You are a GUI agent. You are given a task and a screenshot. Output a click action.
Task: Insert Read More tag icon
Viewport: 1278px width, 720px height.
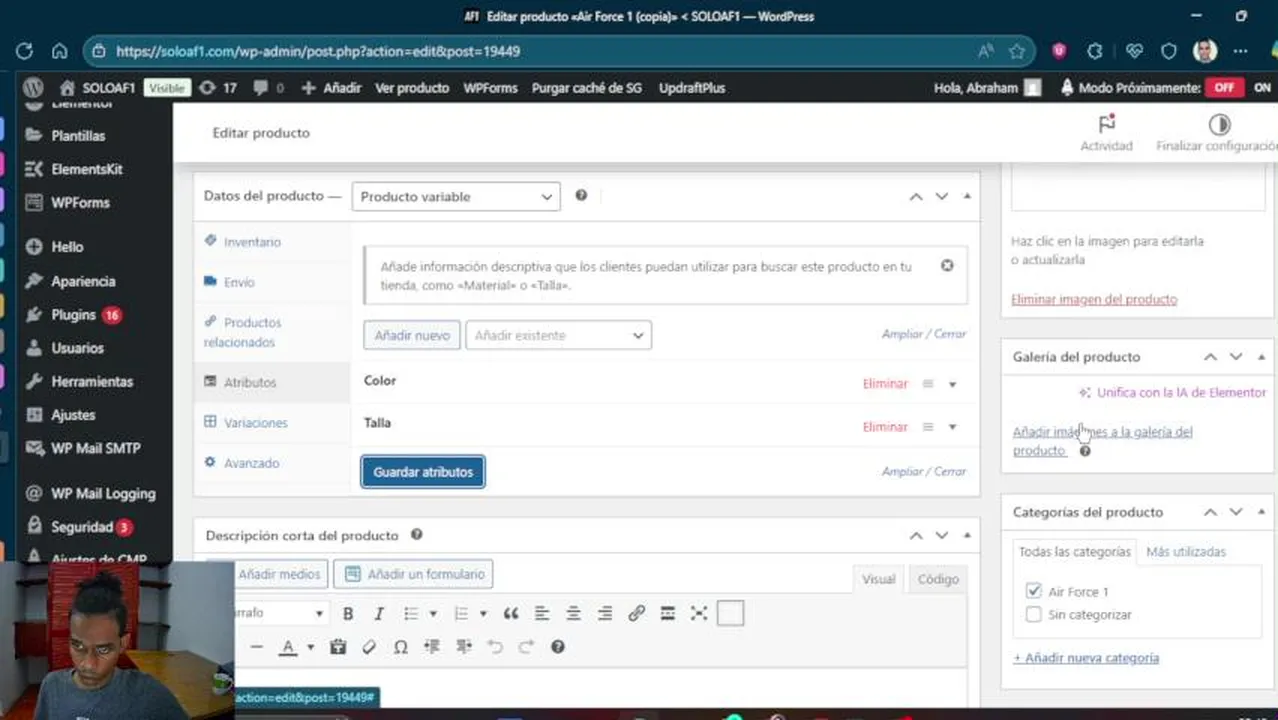pos(667,614)
